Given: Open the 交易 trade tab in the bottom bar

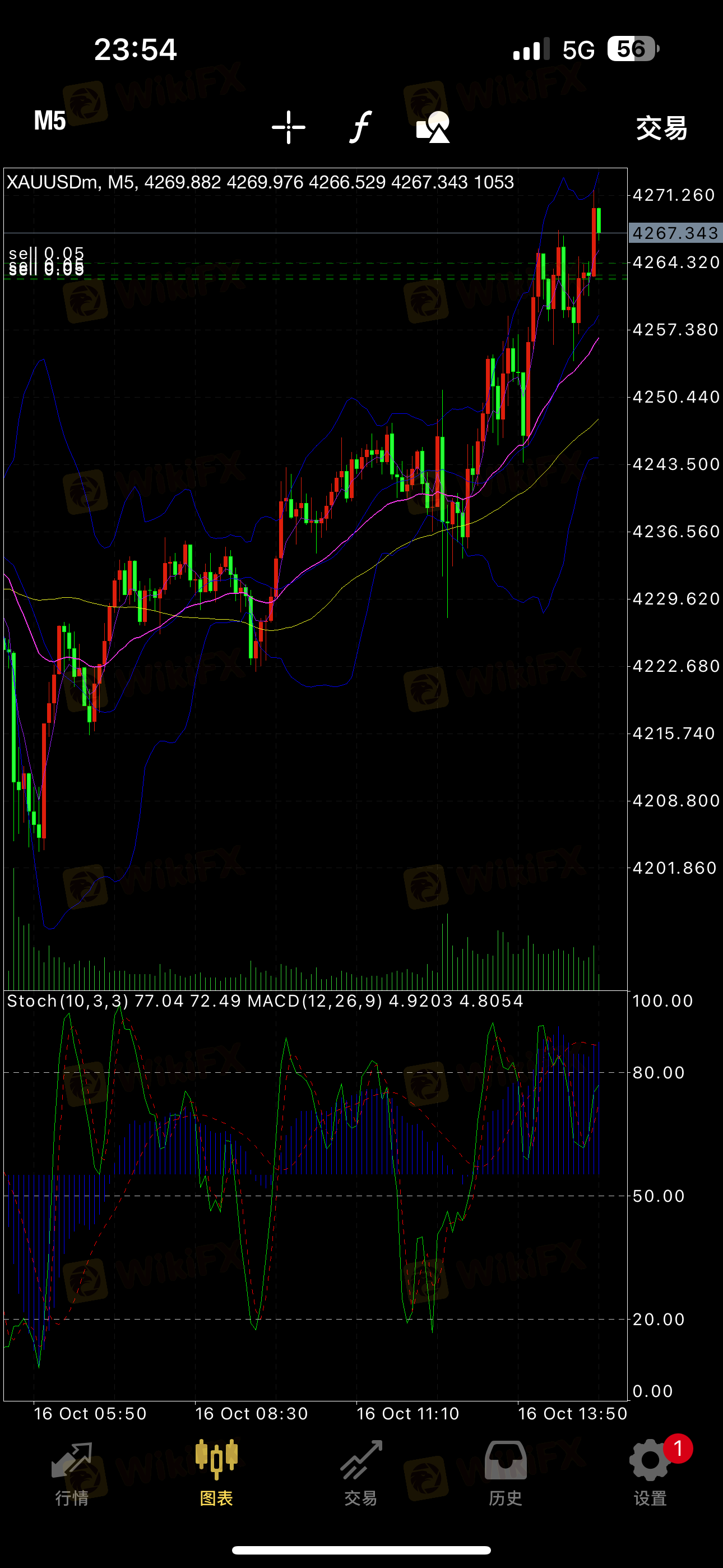Looking at the screenshot, I should pyautogui.click(x=361, y=1474).
